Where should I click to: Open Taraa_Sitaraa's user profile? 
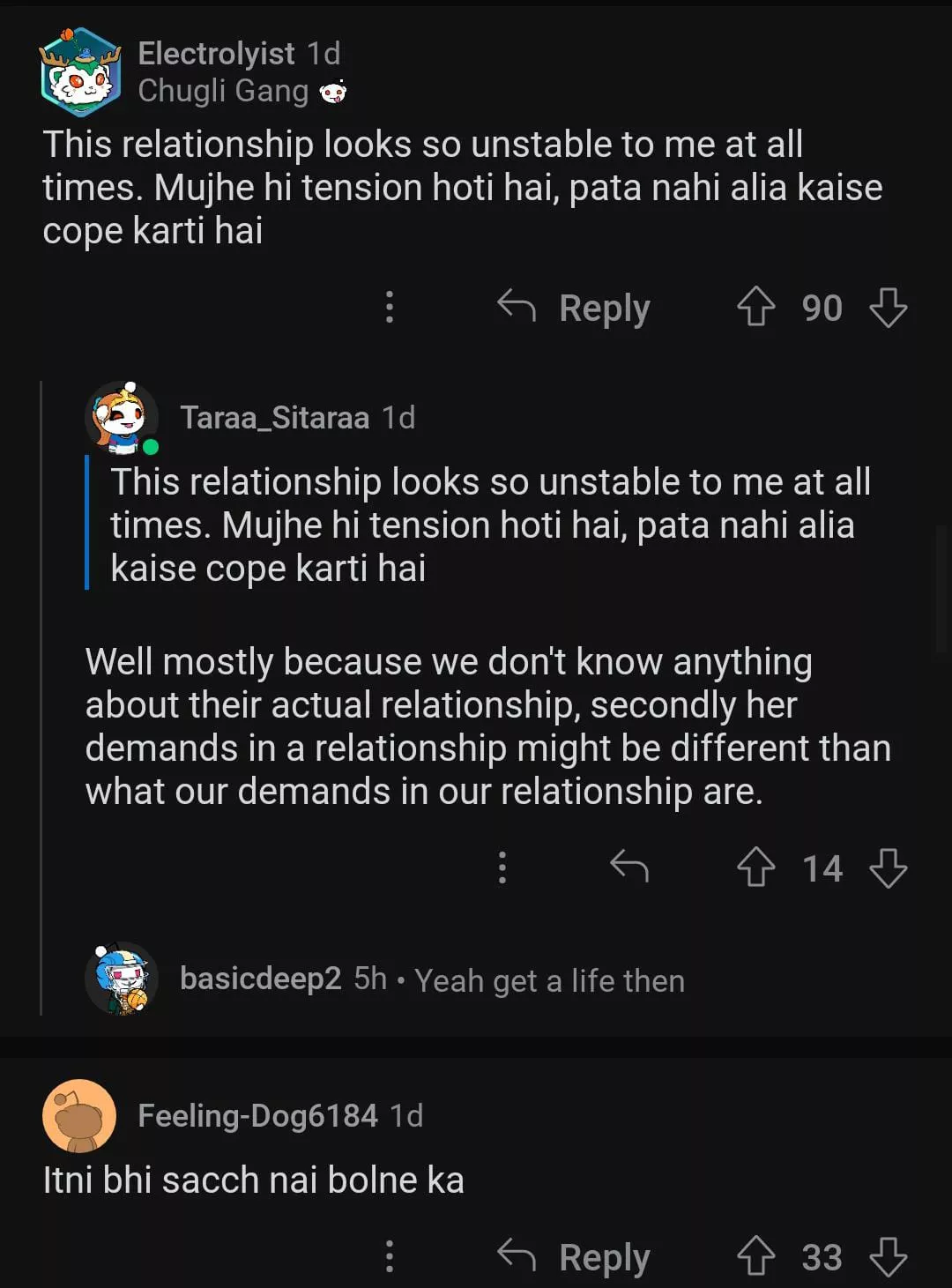pos(274,417)
